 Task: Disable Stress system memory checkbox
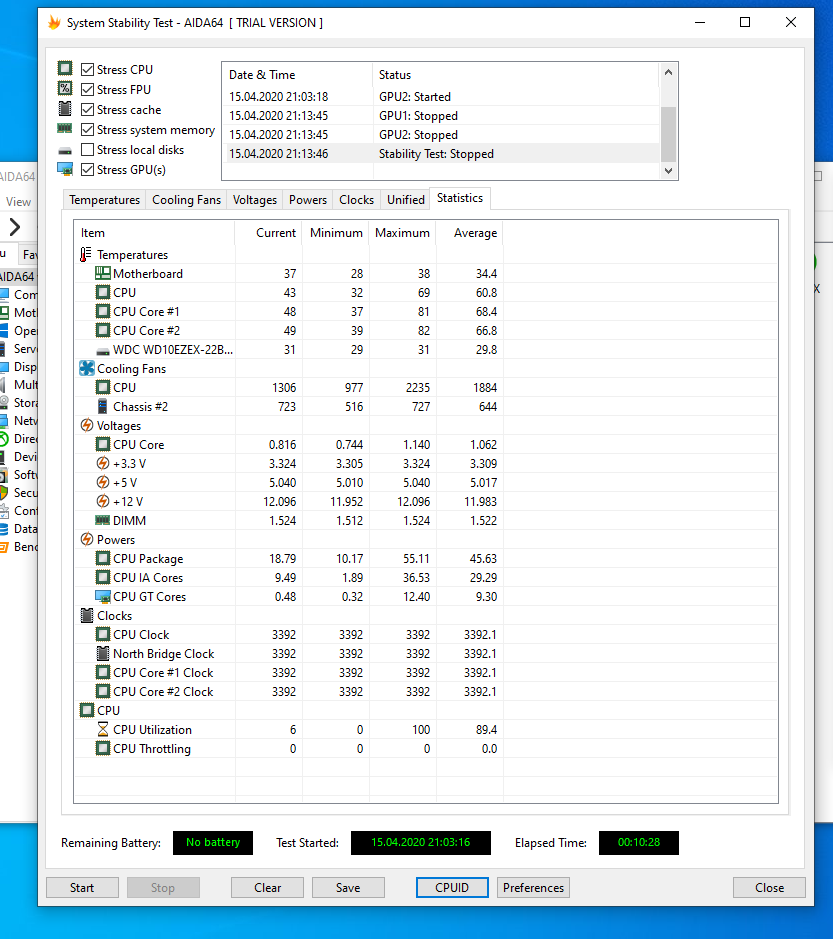pyautogui.click(x=87, y=129)
